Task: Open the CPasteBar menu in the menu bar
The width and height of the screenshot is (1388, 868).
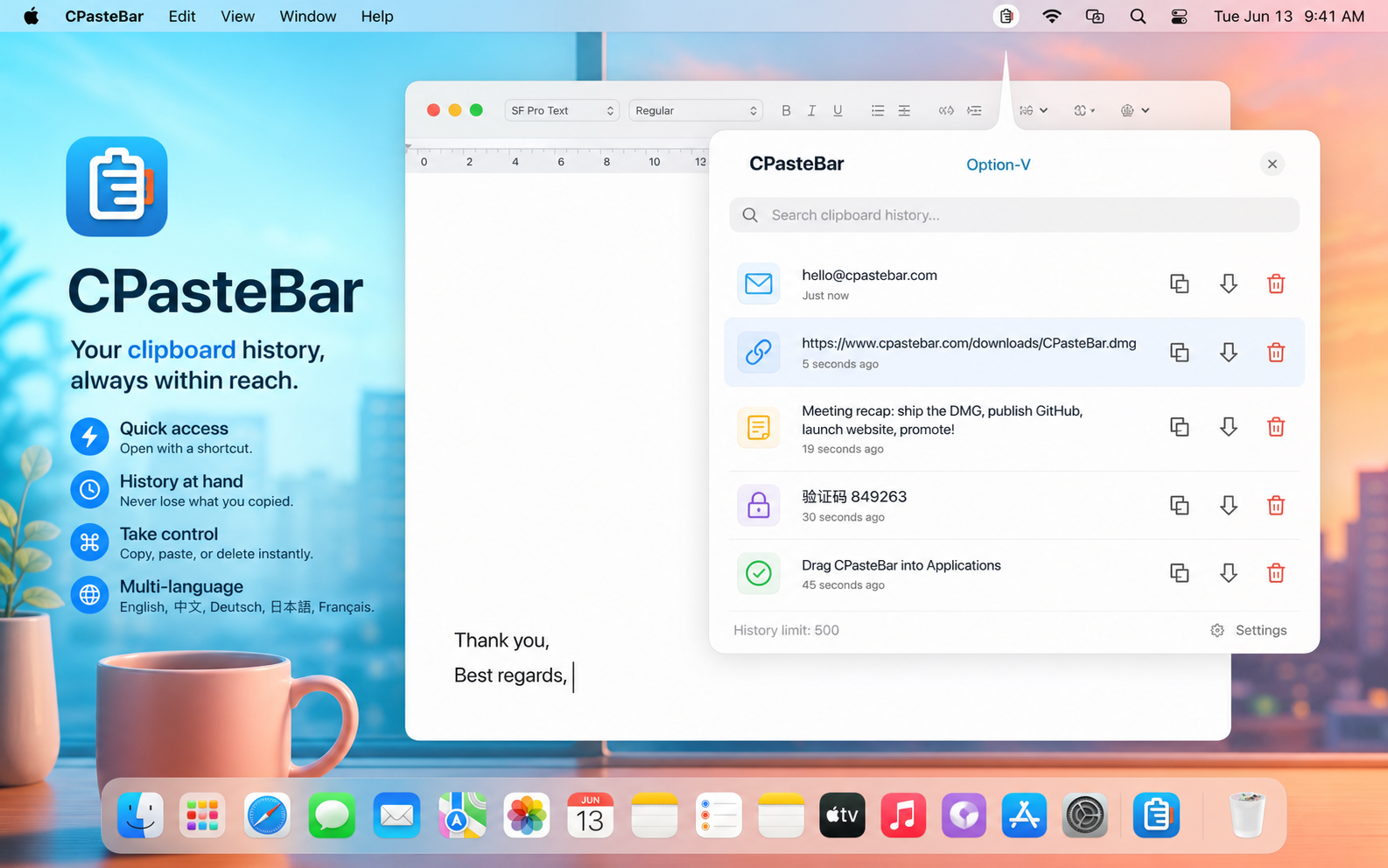Action: (104, 16)
